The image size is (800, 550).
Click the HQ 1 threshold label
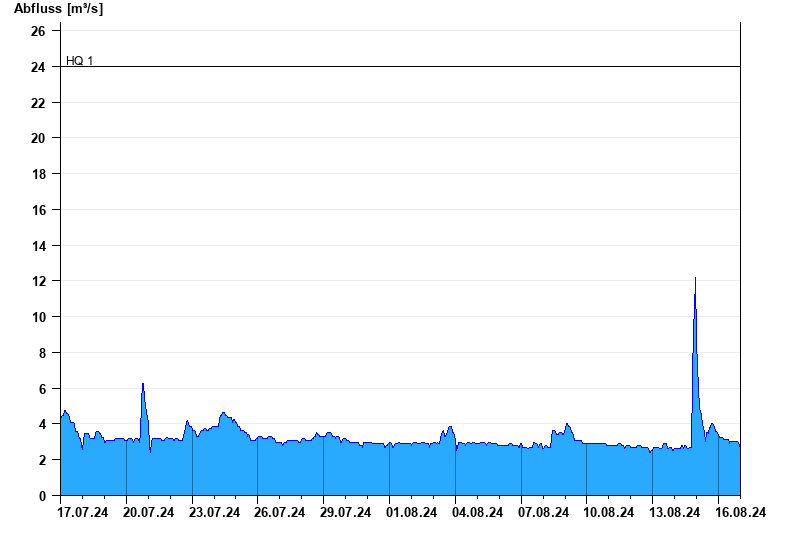coord(80,61)
